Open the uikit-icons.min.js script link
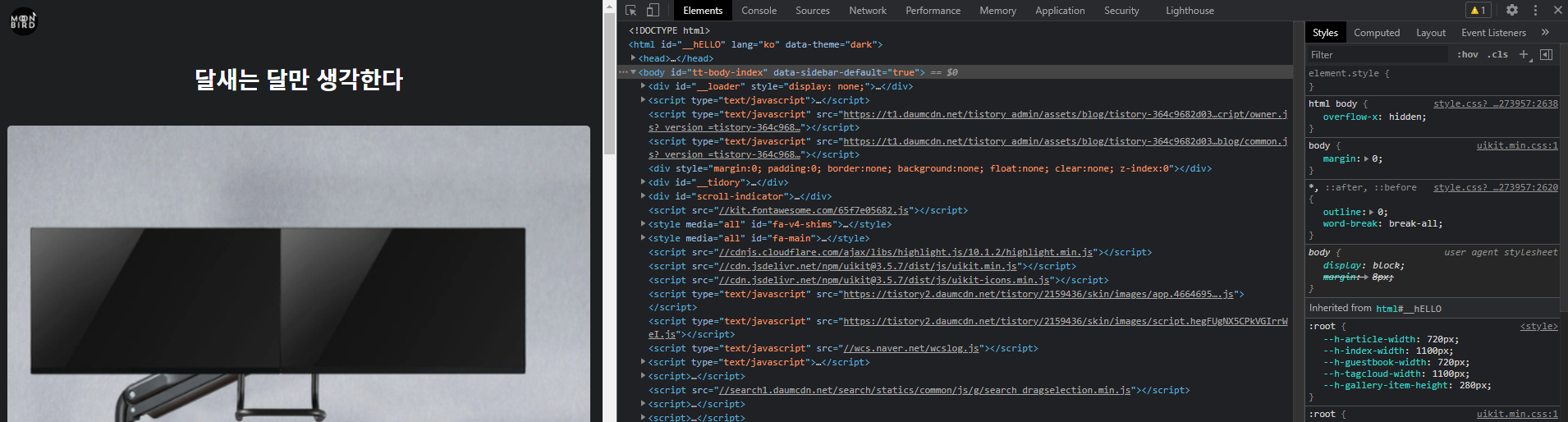 coord(885,280)
